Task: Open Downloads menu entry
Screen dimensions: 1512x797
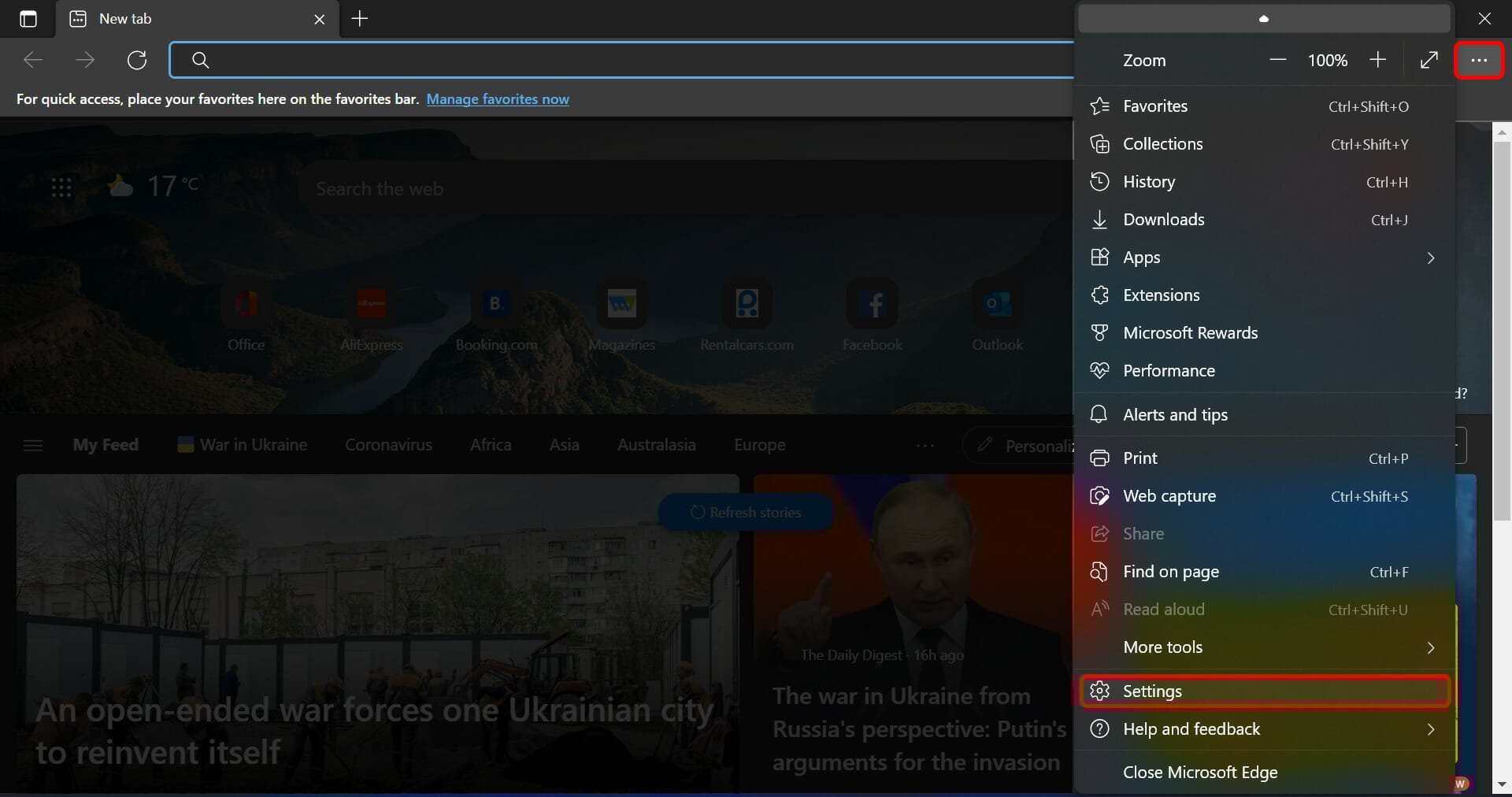Action: [x=1264, y=220]
